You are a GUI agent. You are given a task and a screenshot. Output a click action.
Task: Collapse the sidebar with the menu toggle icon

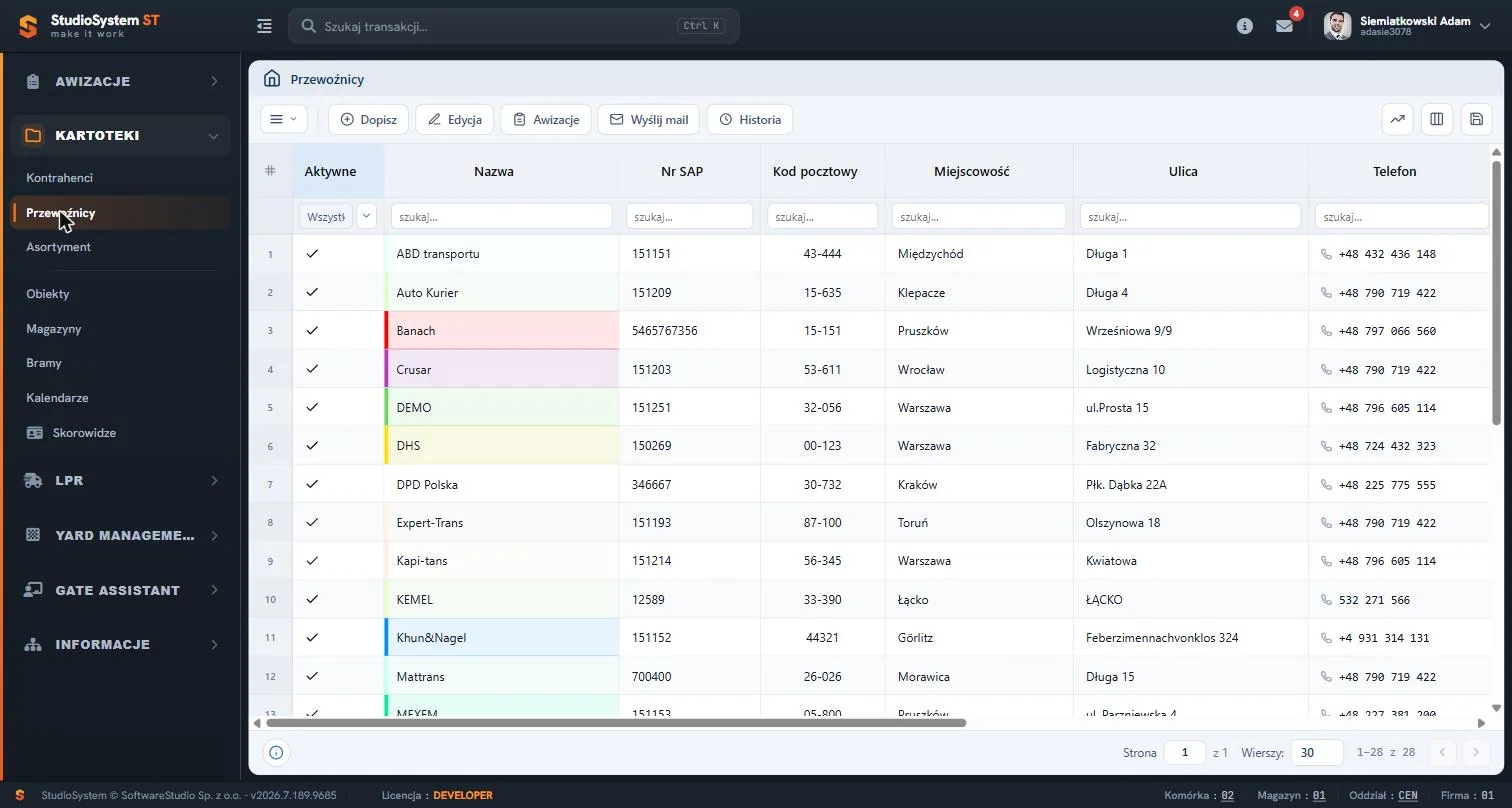(x=264, y=26)
